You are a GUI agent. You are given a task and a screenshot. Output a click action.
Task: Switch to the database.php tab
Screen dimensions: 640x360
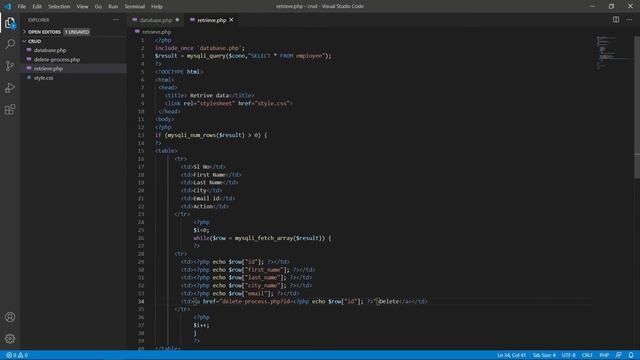pos(156,20)
